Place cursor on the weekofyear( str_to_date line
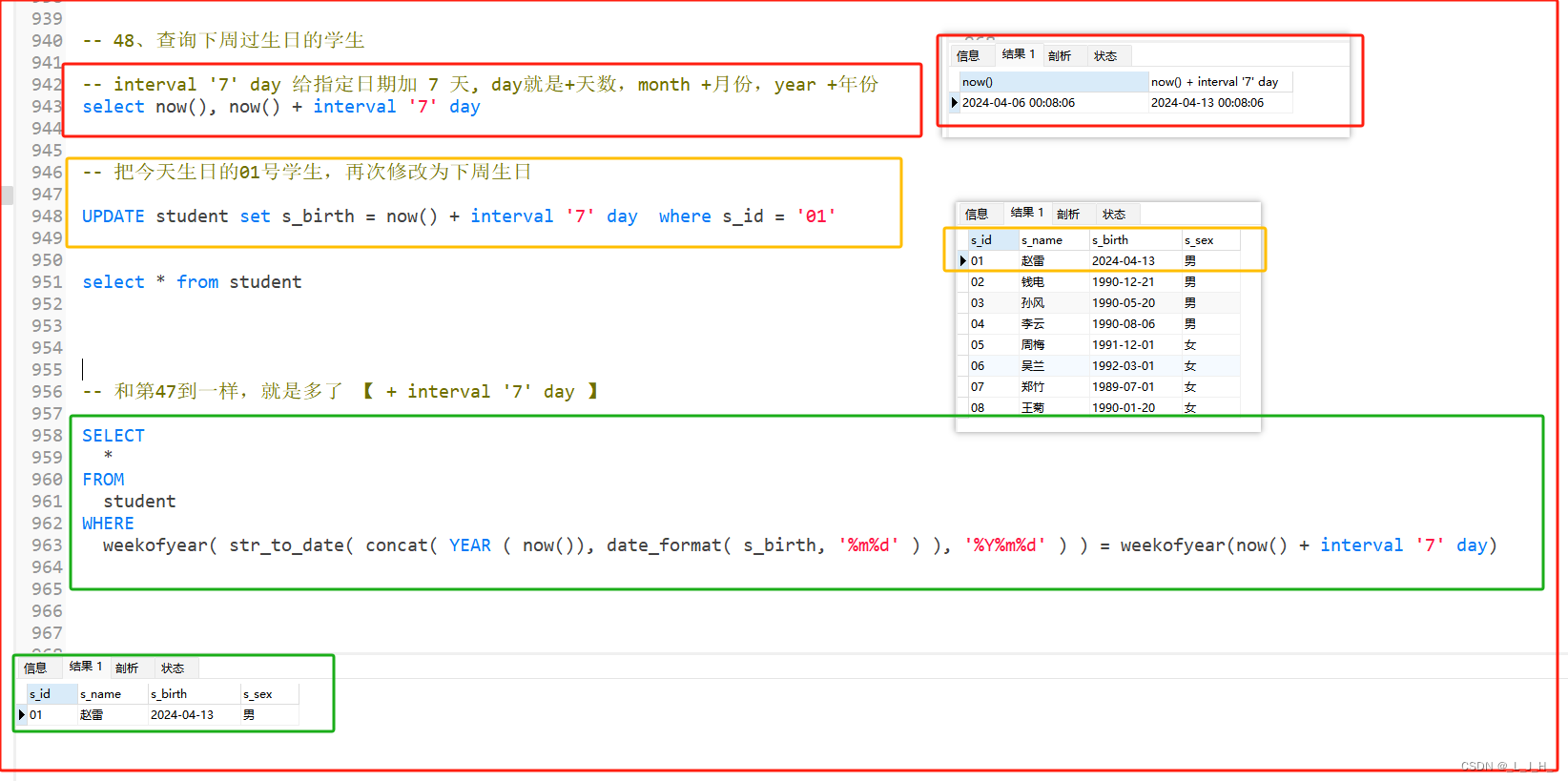Viewport: 1568px width, 781px height. click(800, 545)
